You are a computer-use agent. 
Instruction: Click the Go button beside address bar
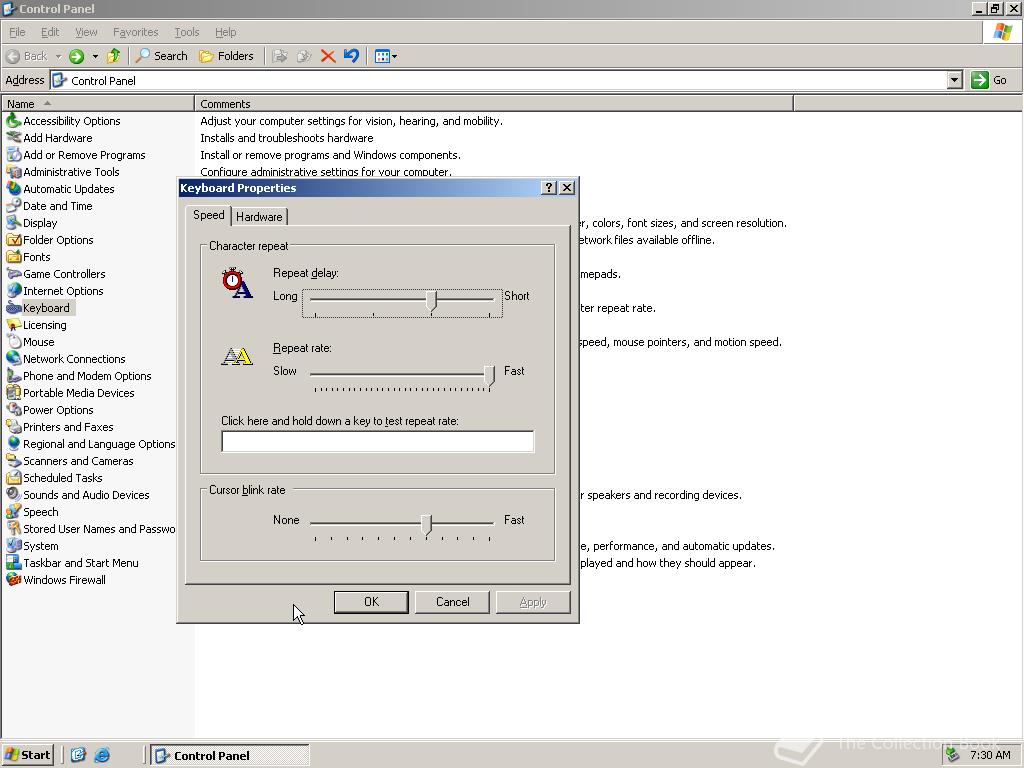[x=991, y=80]
